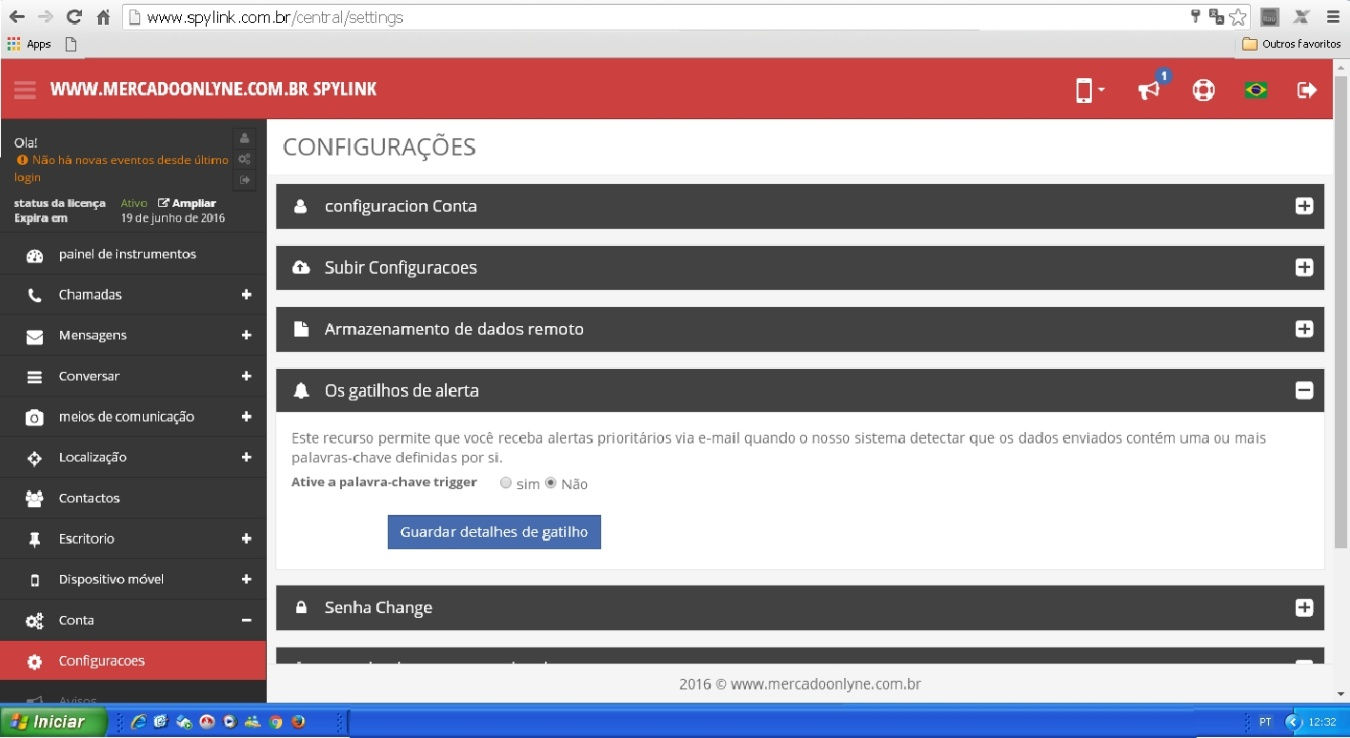Viewport: 1350px width, 738px height.
Task: Open painel de instrumentos dashboard
Action: pos(133,254)
